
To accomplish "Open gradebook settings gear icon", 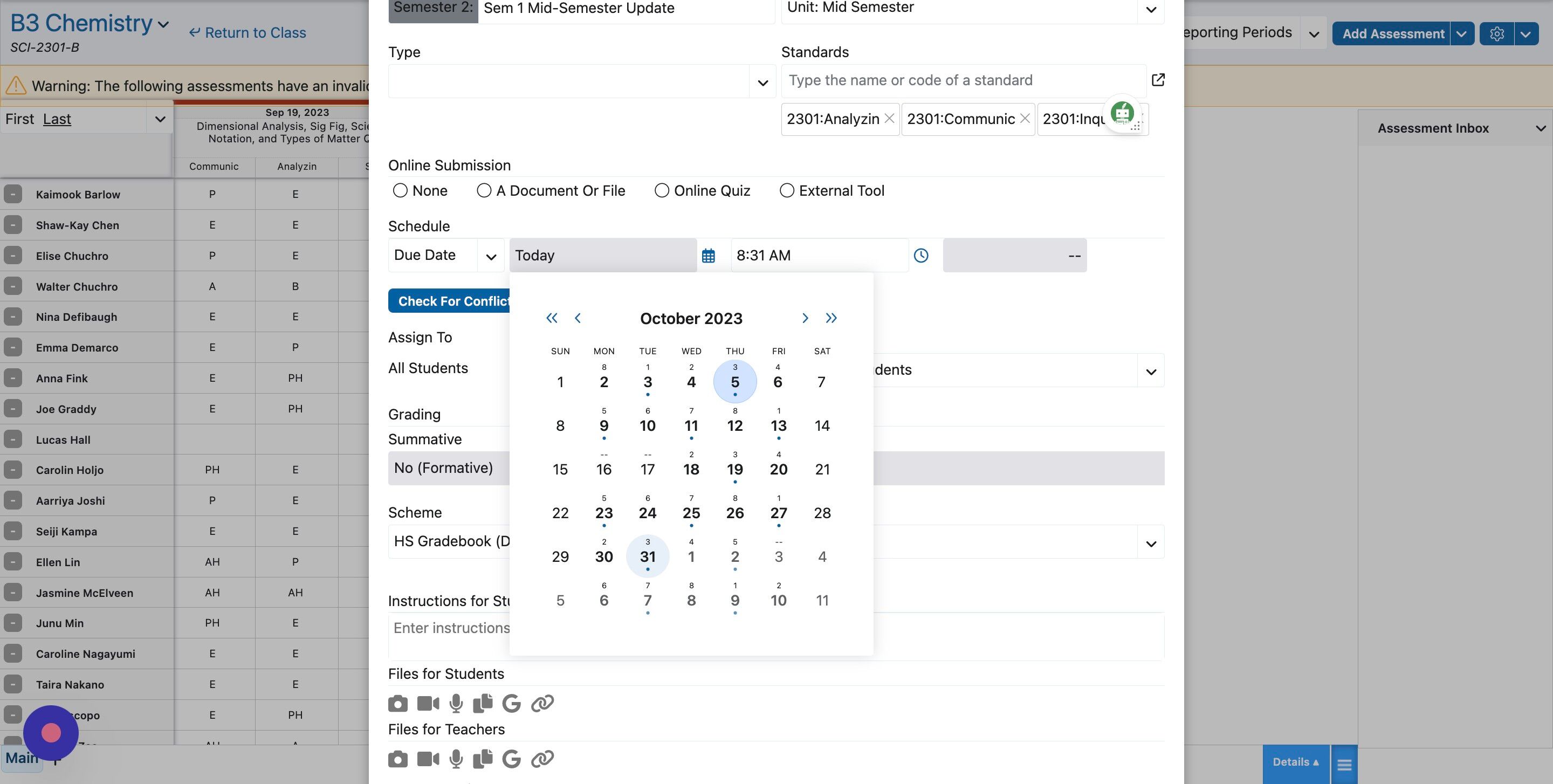I will pos(1497,34).
